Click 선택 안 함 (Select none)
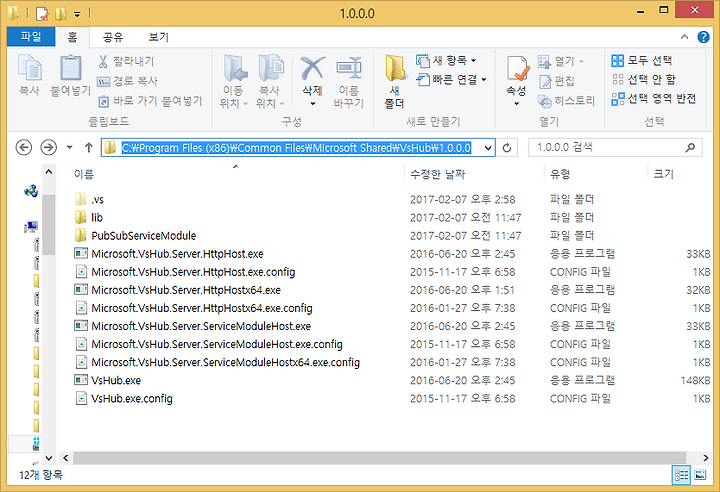The width and height of the screenshot is (720, 492). click(x=643, y=79)
